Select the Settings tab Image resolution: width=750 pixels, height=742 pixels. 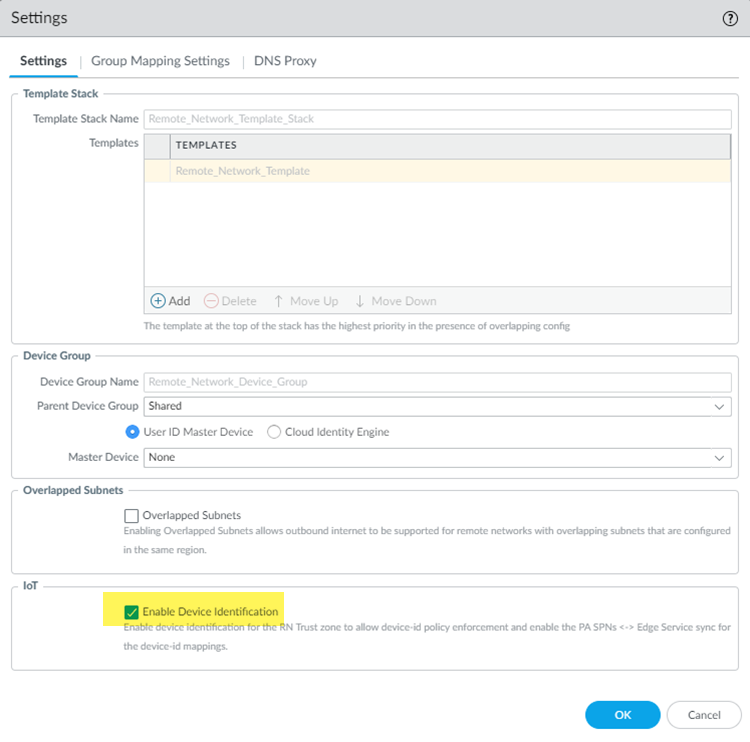(44, 61)
